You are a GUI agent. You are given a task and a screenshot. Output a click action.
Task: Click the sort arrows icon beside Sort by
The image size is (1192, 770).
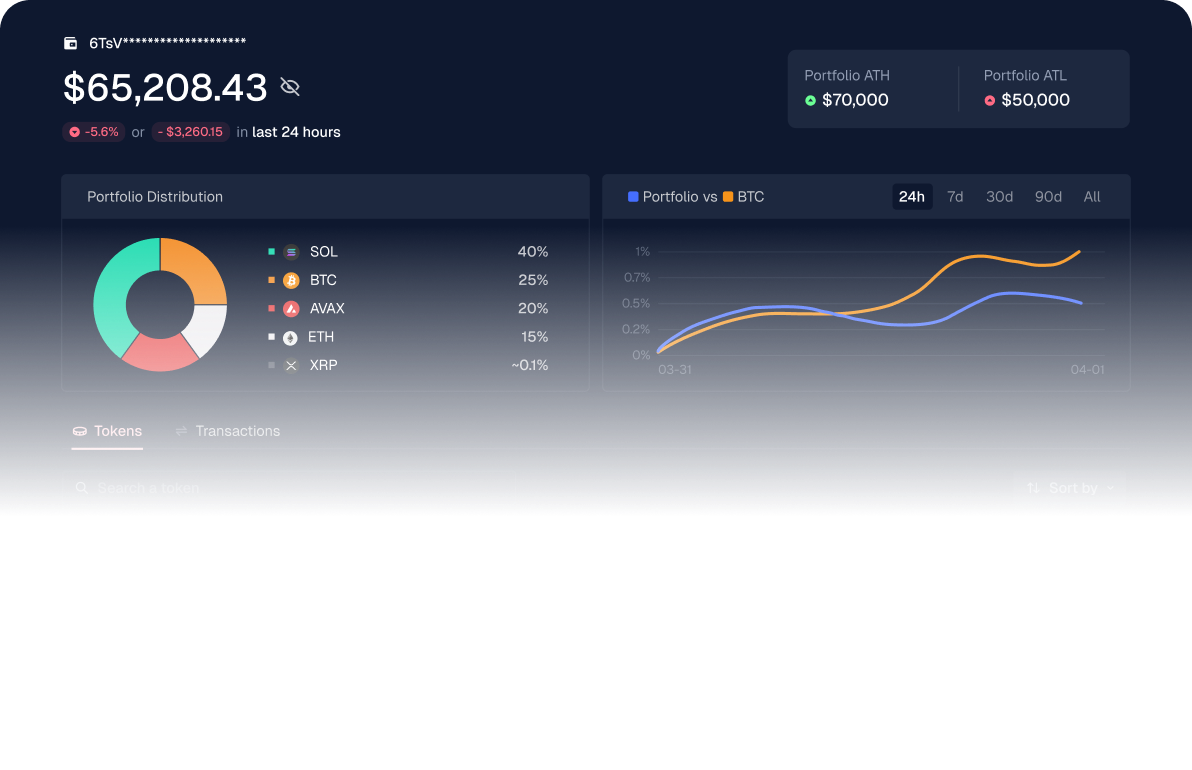(x=1033, y=488)
